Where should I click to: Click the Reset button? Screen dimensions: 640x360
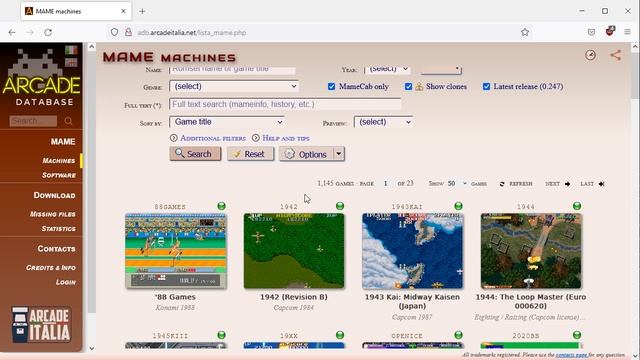coord(250,154)
